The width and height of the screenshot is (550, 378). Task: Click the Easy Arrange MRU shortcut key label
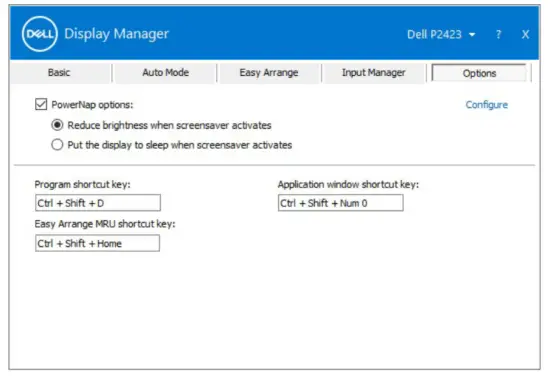click(105, 224)
